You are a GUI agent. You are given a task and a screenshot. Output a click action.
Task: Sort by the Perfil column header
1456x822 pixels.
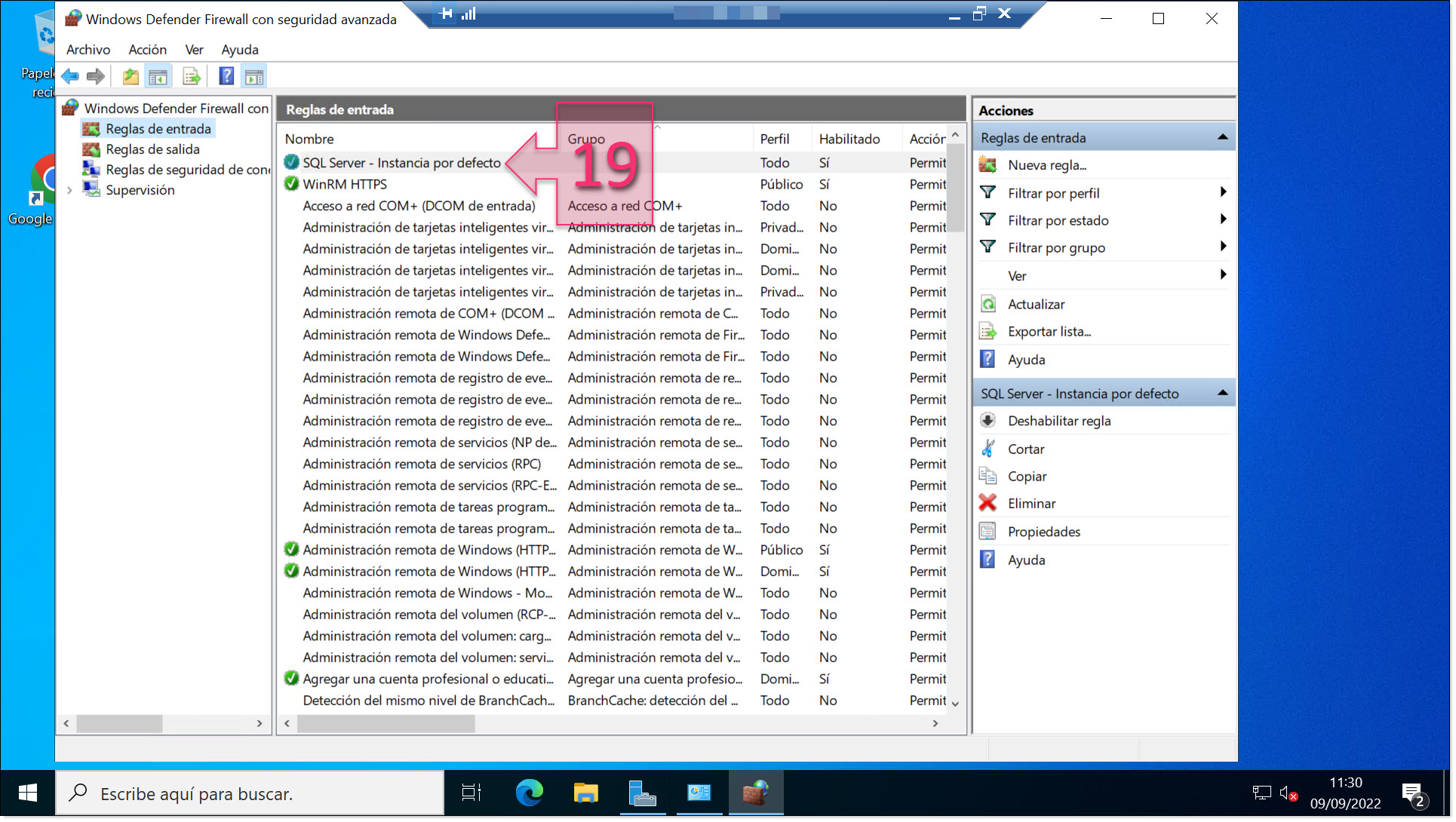pyautogui.click(x=782, y=139)
